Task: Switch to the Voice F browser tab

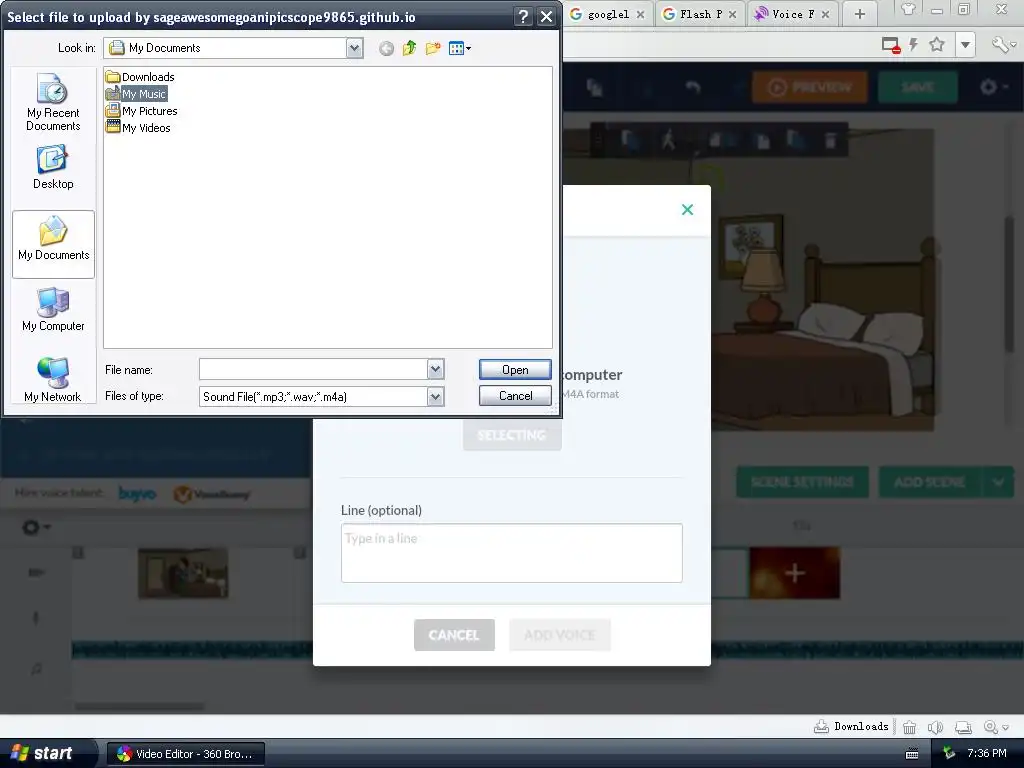Action: point(792,14)
